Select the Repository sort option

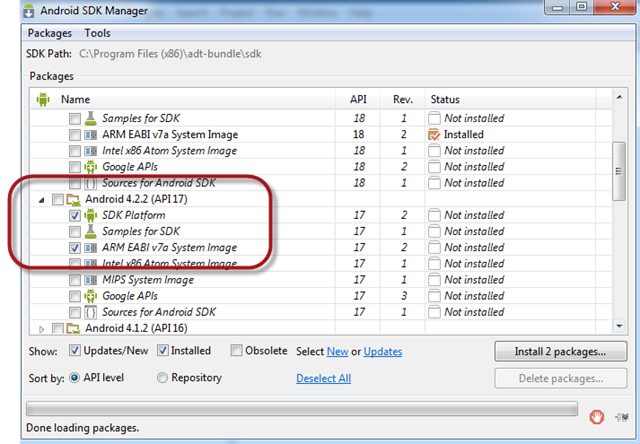[162, 378]
